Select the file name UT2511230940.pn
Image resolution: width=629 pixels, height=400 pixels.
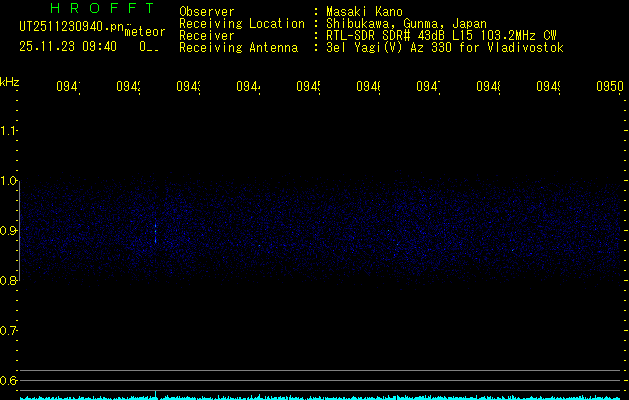(72, 27)
